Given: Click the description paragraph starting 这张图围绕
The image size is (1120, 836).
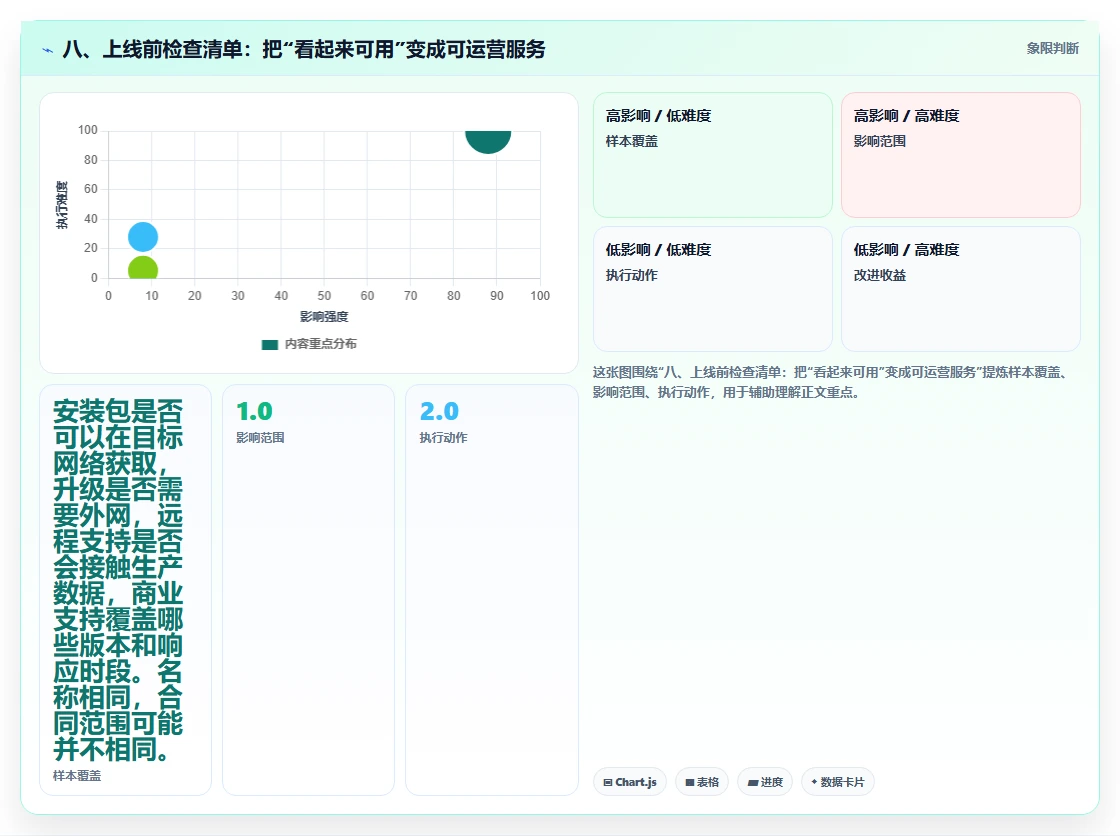Looking at the screenshot, I should pyautogui.click(x=831, y=382).
